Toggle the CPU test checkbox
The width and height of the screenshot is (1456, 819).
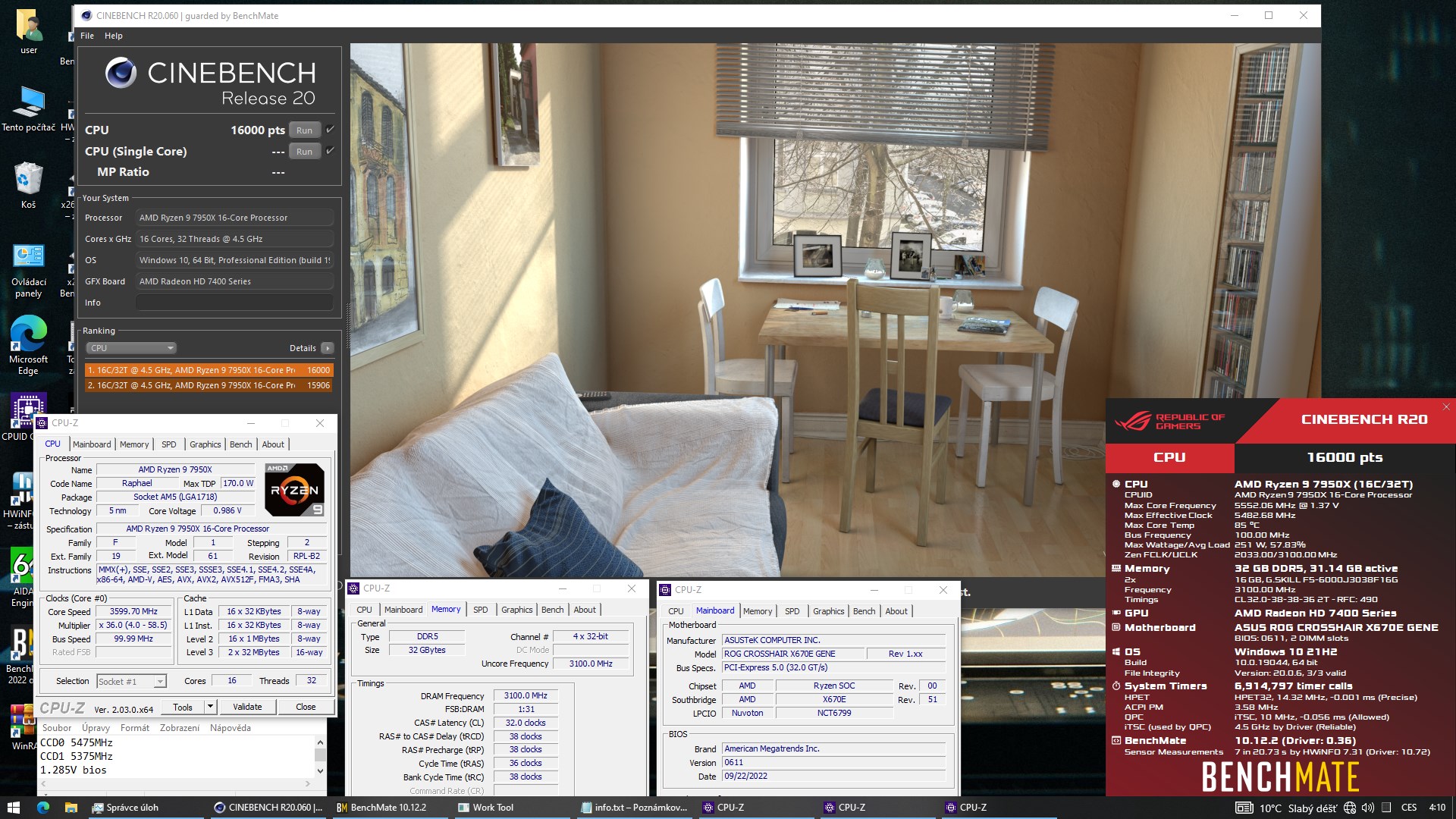point(330,130)
